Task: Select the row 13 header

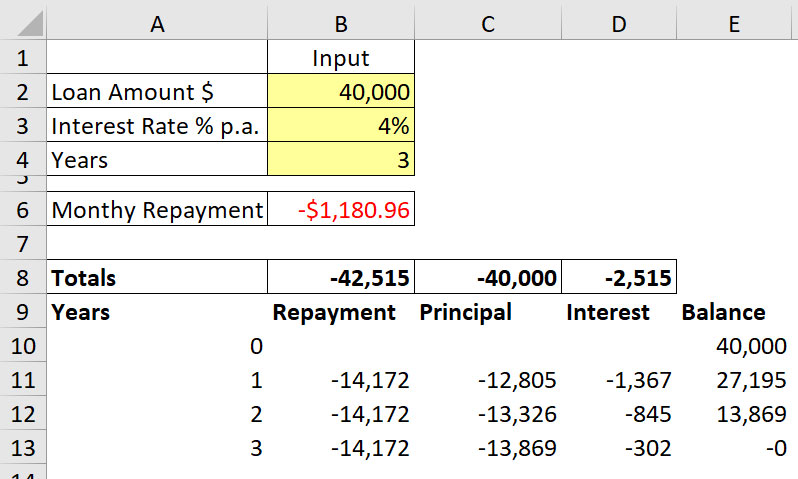Action: pos(22,448)
